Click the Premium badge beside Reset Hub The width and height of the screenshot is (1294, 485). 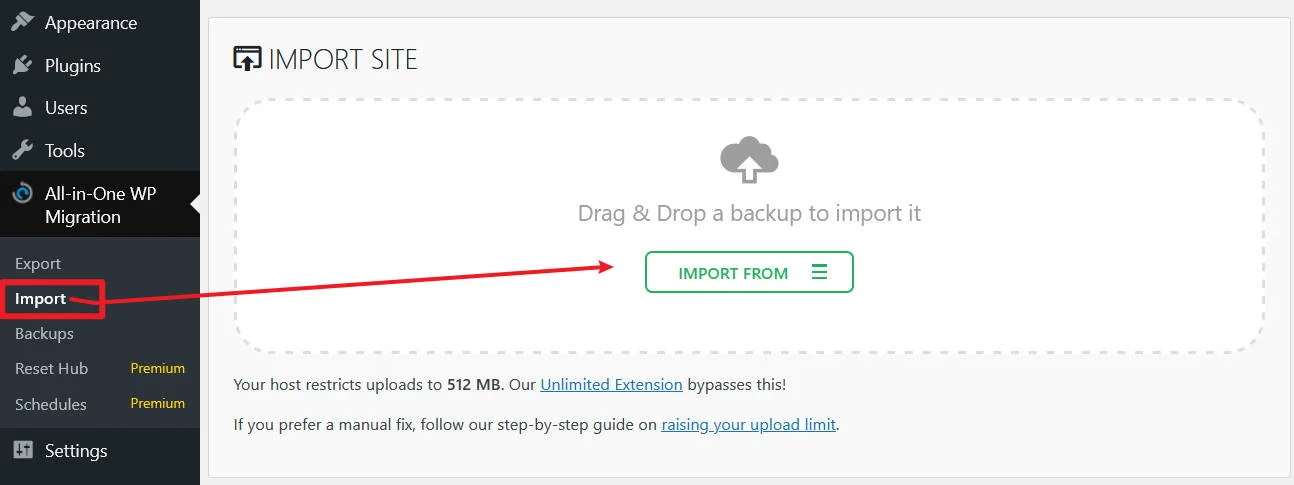tap(158, 369)
